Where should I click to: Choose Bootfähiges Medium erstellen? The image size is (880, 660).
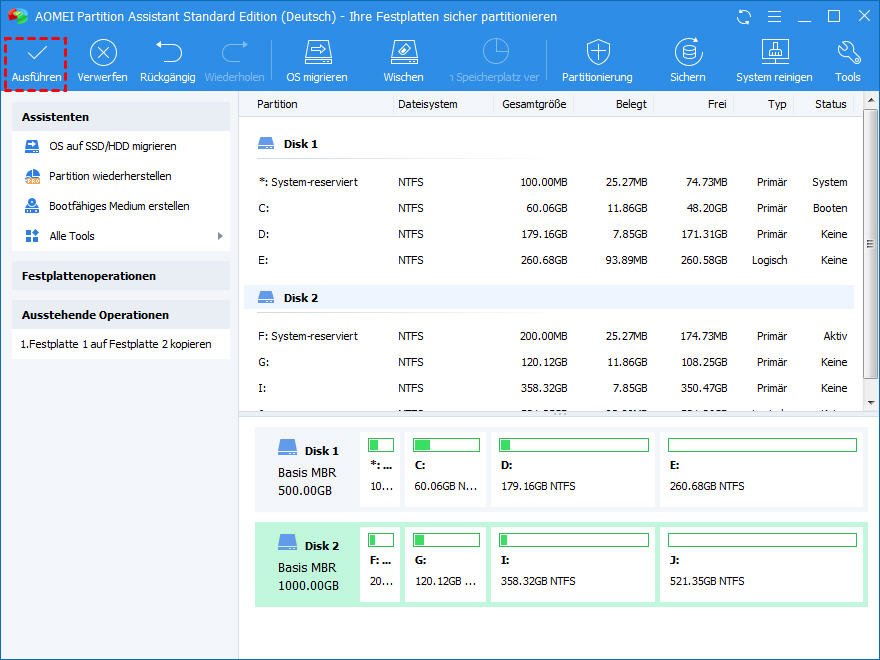point(119,206)
